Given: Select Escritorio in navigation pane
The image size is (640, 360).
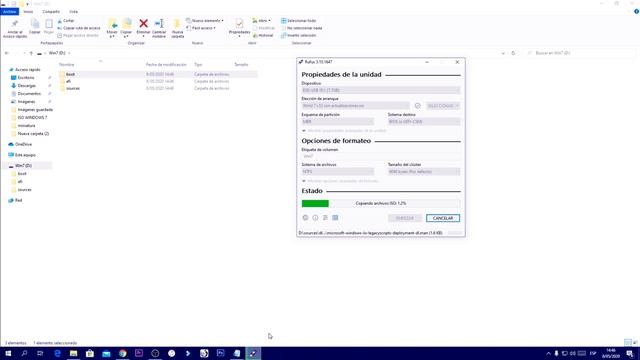Looking at the screenshot, I should tap(26, 78).
